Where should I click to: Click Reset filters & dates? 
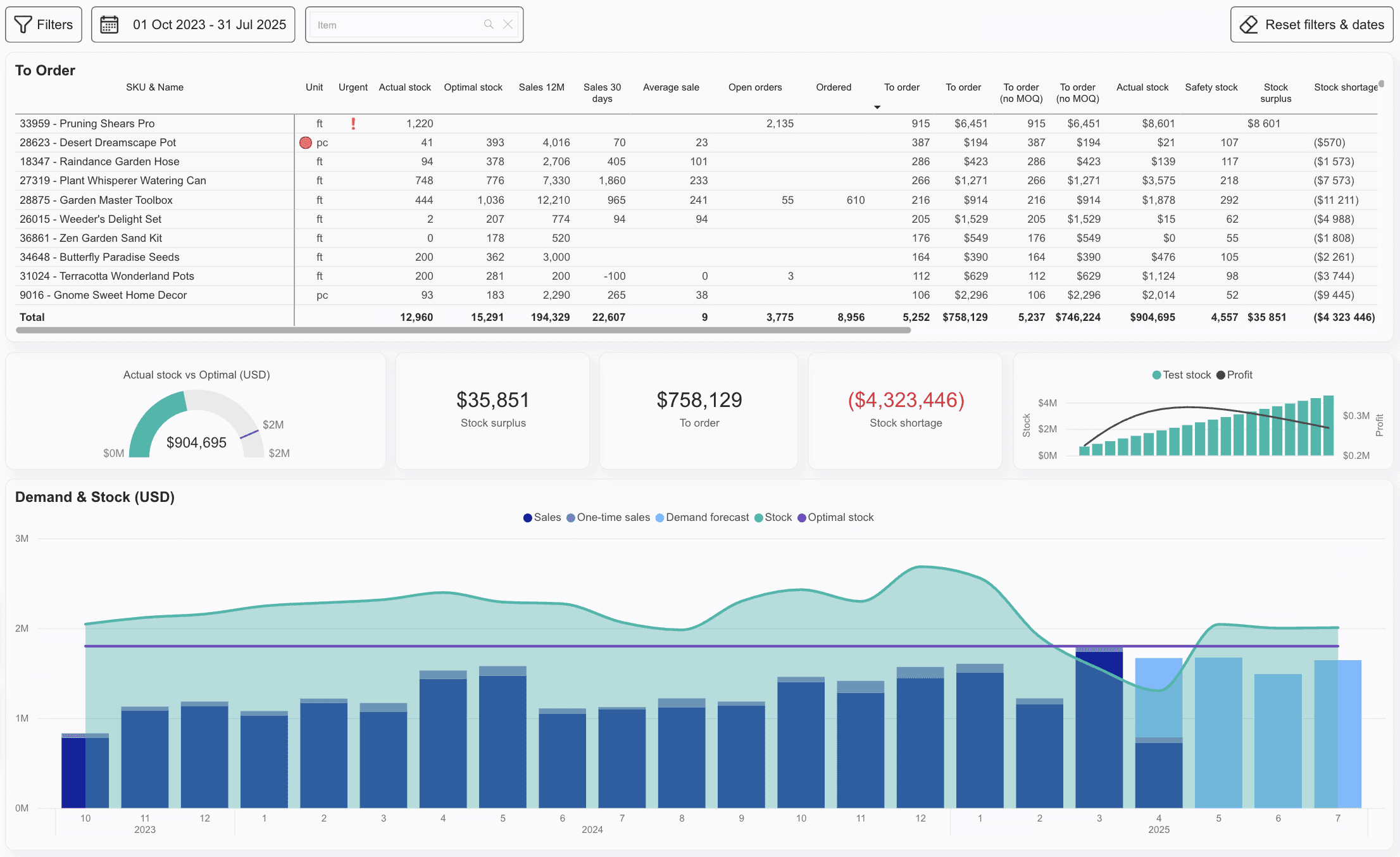click(1324, 25)
